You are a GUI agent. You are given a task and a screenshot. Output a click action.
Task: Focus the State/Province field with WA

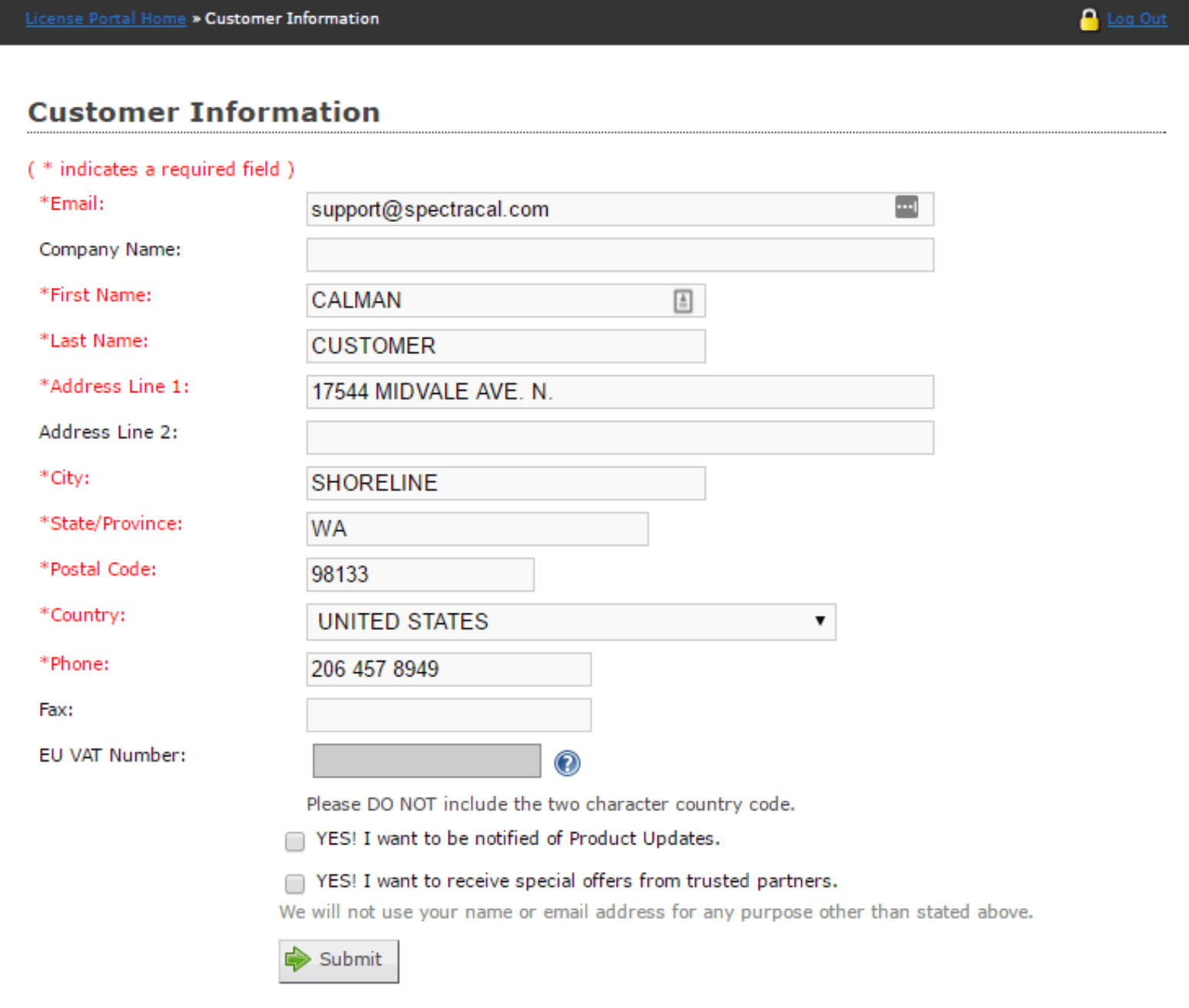point(477,529)
